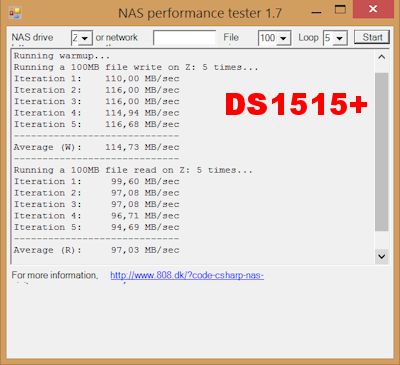This screenshot has height=365, width=400.
Task: Click the write Iteration 4 value "114,94 MB/sec"
Action: [x=142, y=113]
